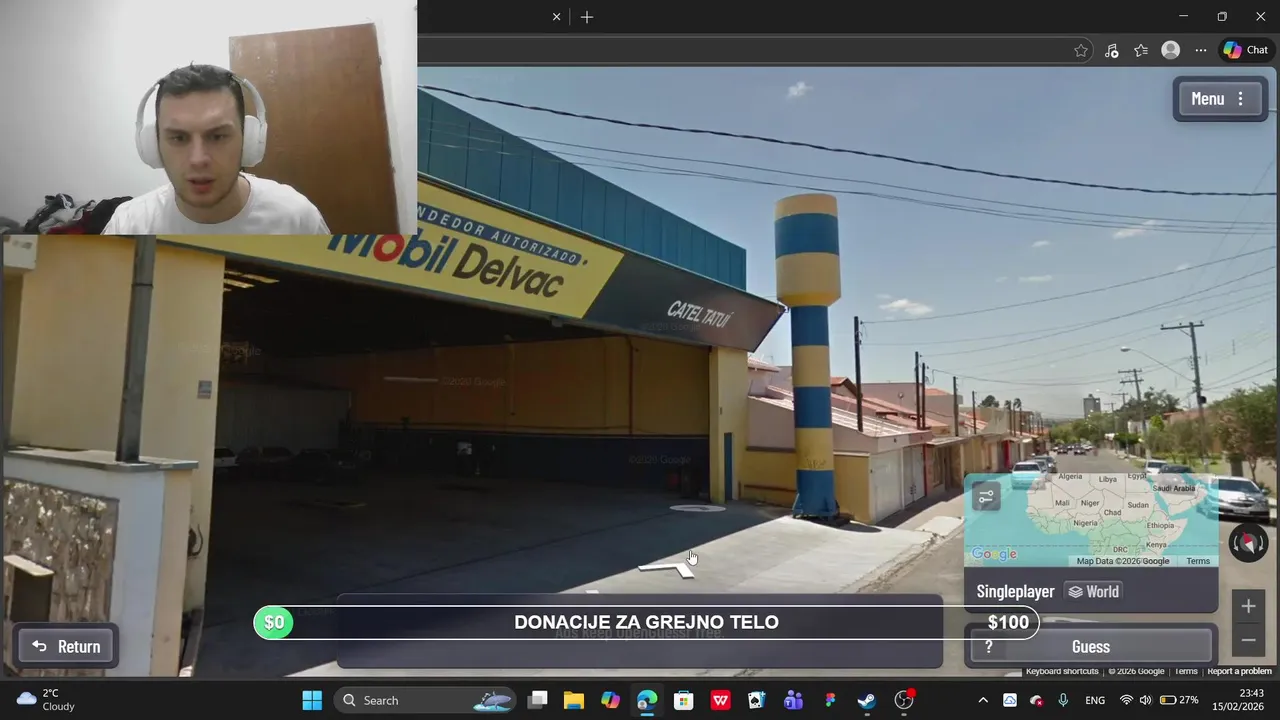
Task: Check battery status 27%
Action: (1178, 700)
